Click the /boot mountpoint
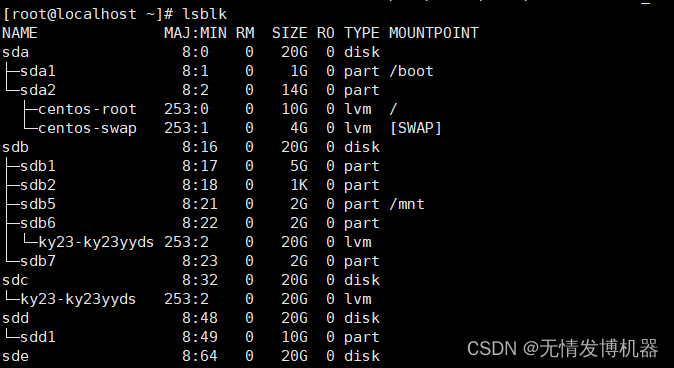Screen dimensions: 674x368 pyautogui.click(x=411, y=71)
